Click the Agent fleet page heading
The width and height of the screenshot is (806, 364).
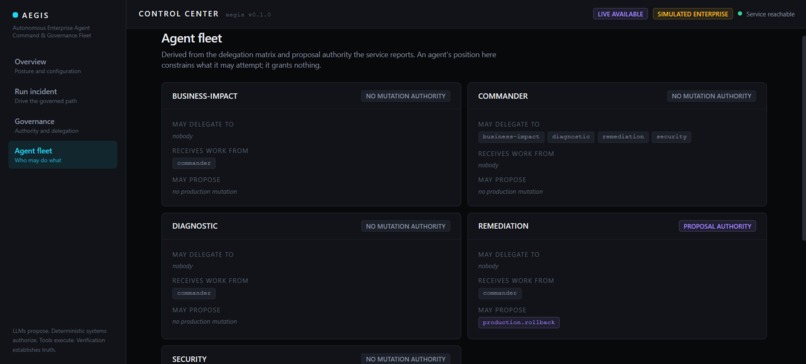(192, 39)
